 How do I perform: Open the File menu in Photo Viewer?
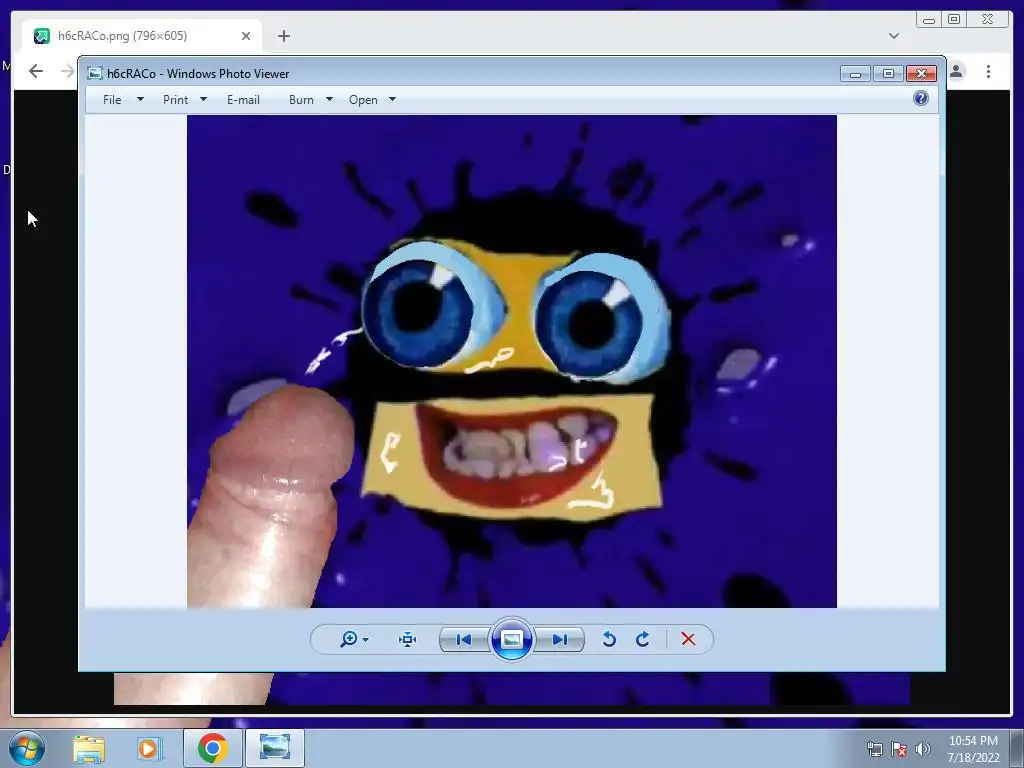pyautogui.click(x=112, y=100)
